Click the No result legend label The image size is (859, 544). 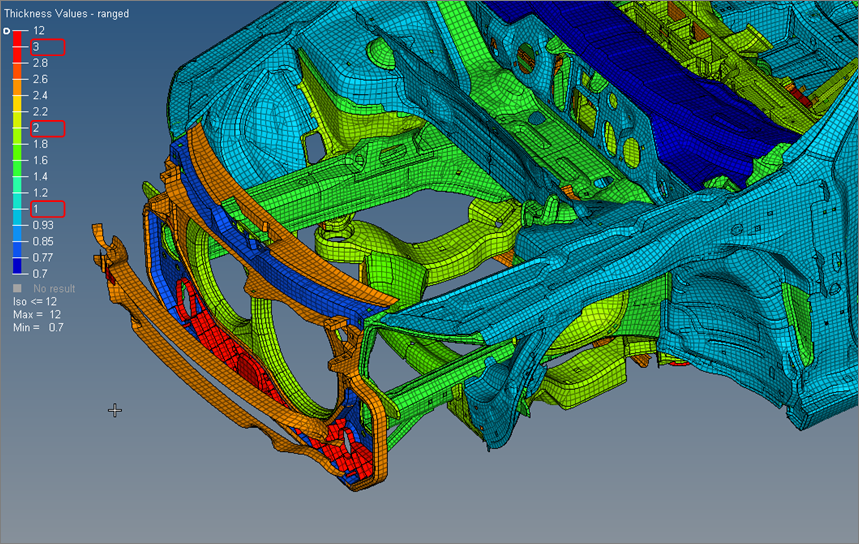[54, 289]
